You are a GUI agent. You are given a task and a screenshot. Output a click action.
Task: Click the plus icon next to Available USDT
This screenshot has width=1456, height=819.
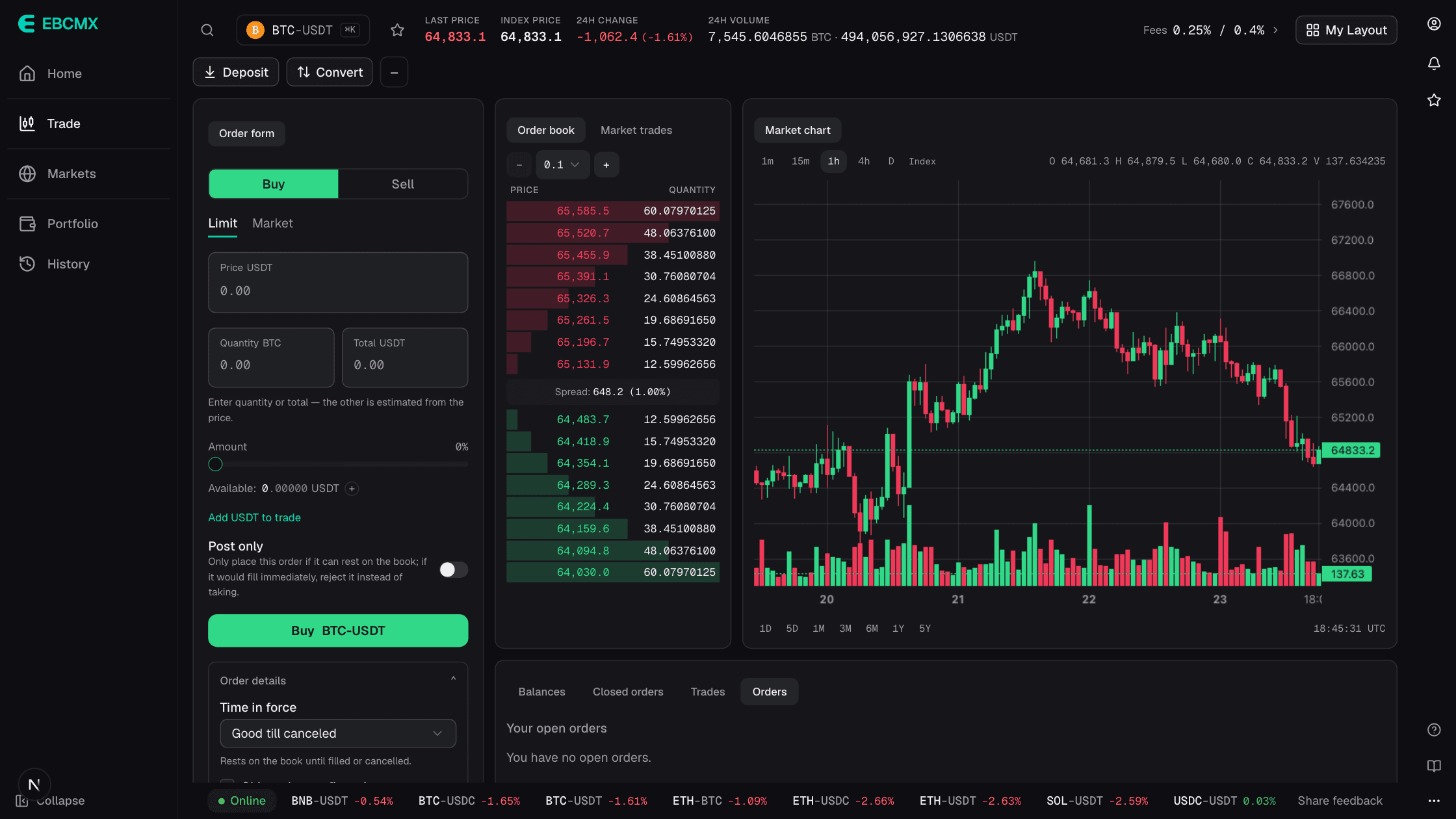tap(352, 488)
